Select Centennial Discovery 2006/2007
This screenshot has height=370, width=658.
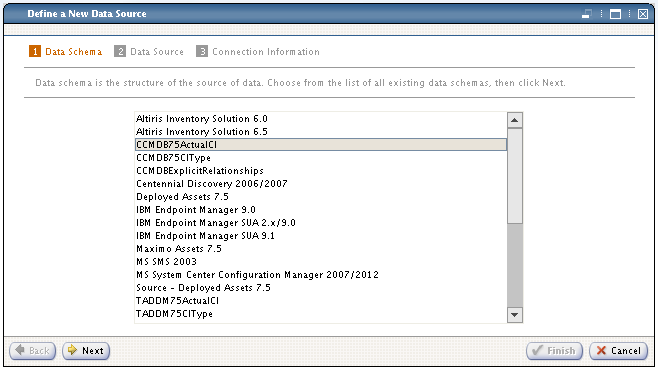321,184
